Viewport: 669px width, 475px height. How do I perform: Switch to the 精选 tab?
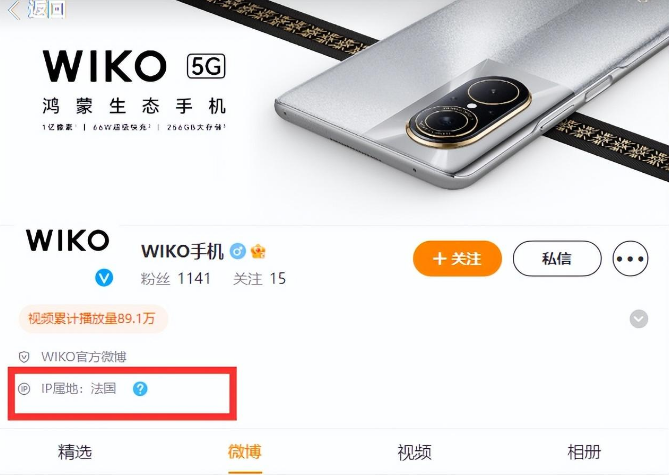[x=75, y=452]
